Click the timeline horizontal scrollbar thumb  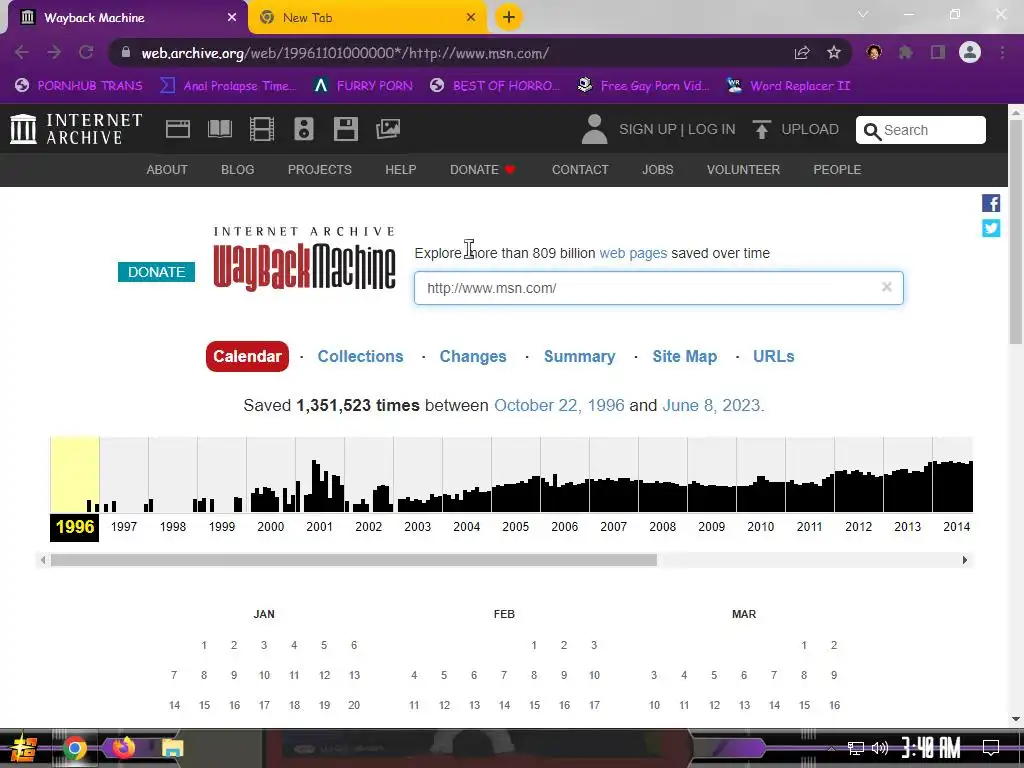click(x=353, y=560)
